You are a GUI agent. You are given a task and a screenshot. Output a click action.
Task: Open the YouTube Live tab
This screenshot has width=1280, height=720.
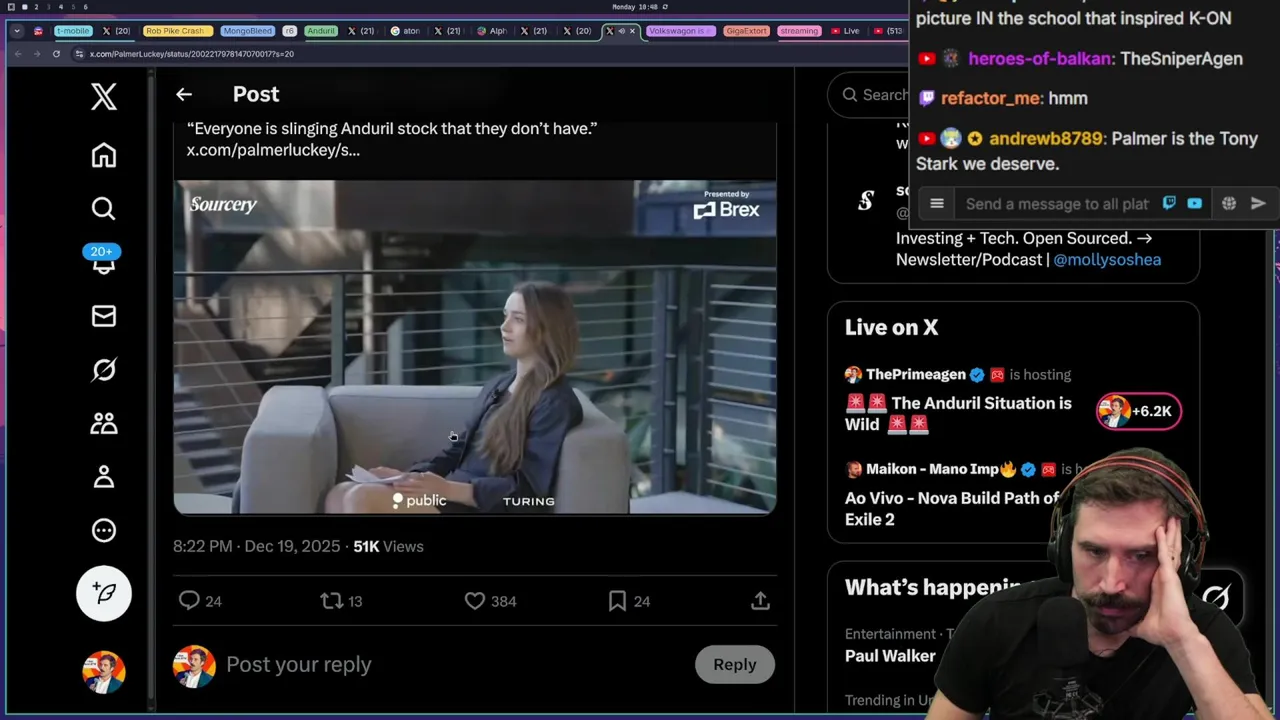(x=845, y=31)
